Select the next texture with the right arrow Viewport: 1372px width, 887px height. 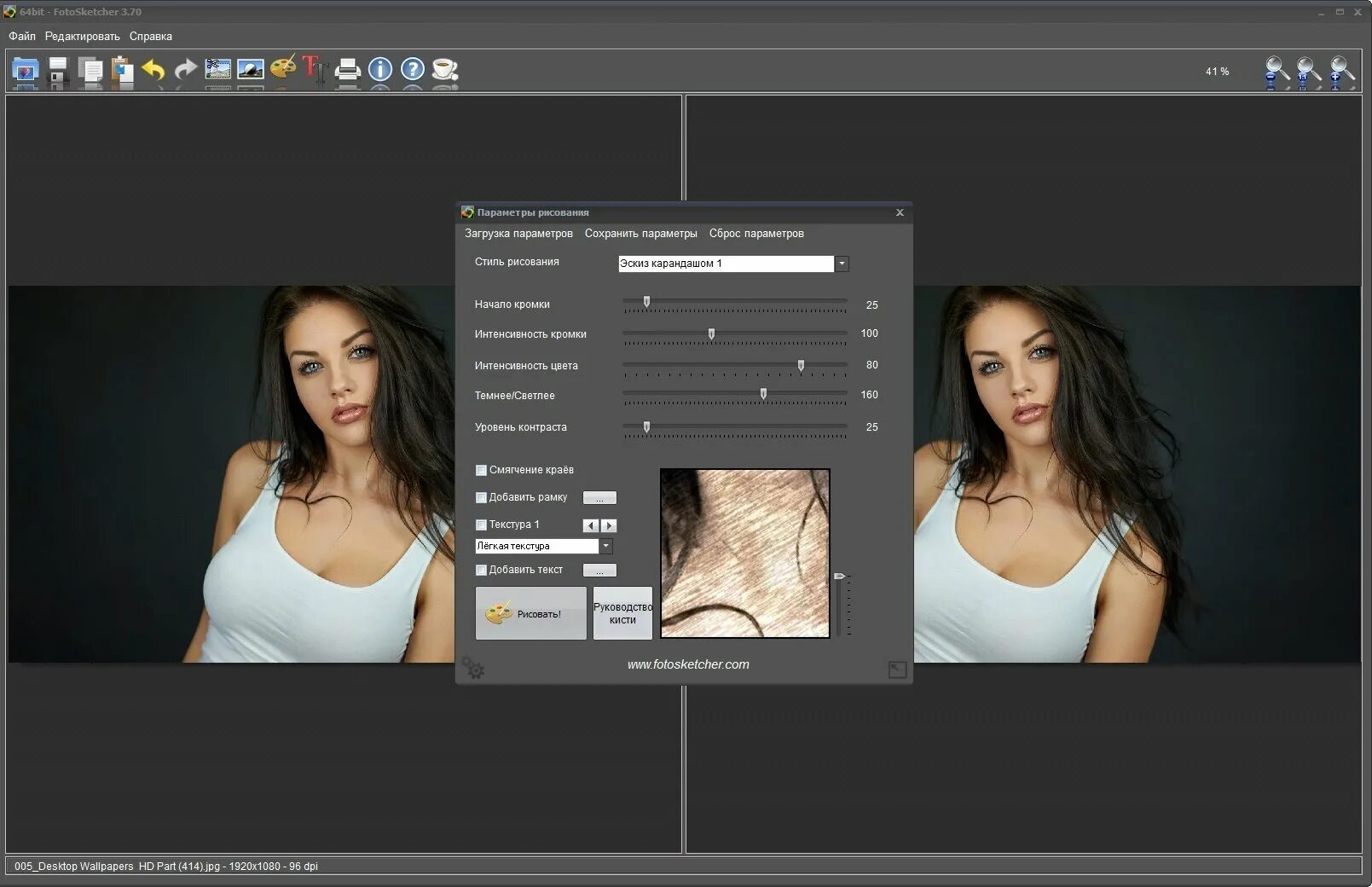[609, 525]
